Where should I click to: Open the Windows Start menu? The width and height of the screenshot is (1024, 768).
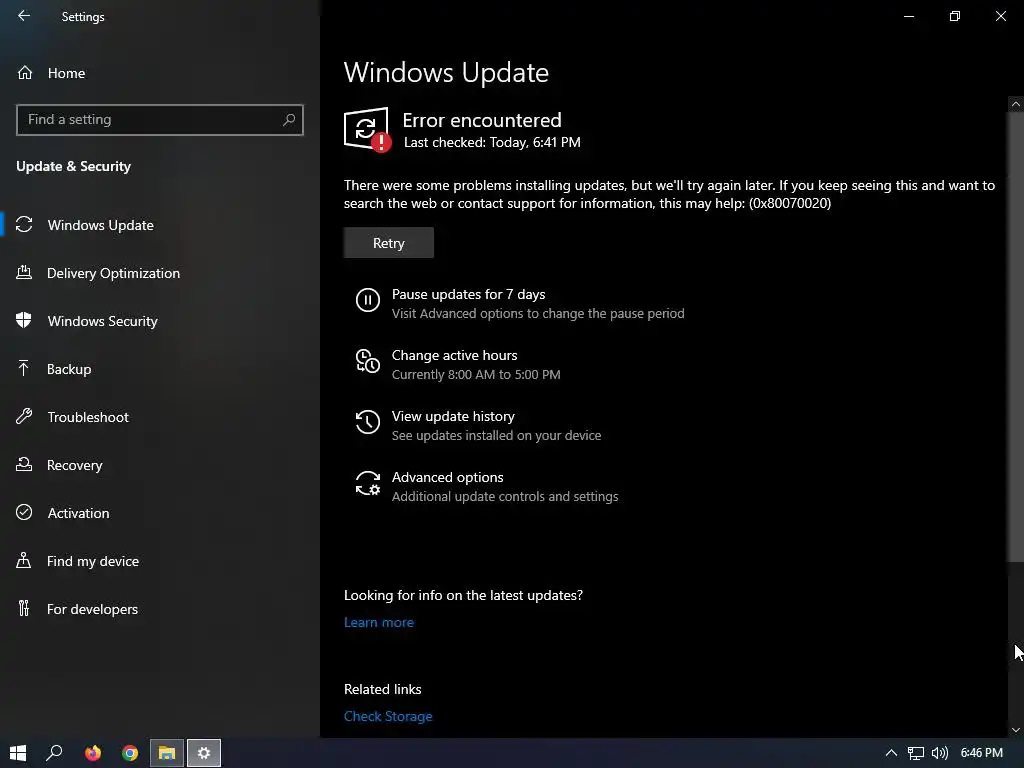[18, 753]
